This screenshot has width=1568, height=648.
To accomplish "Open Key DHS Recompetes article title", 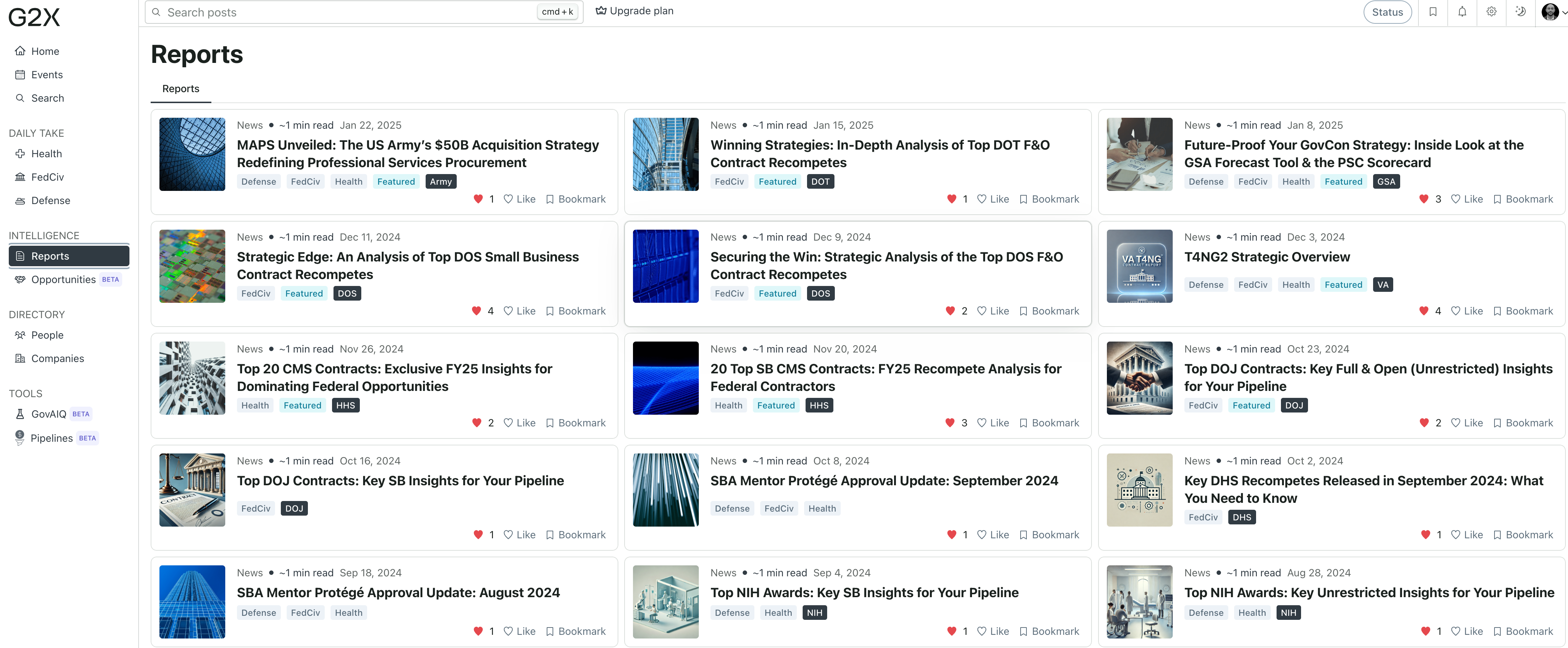I will (1364, 490).
